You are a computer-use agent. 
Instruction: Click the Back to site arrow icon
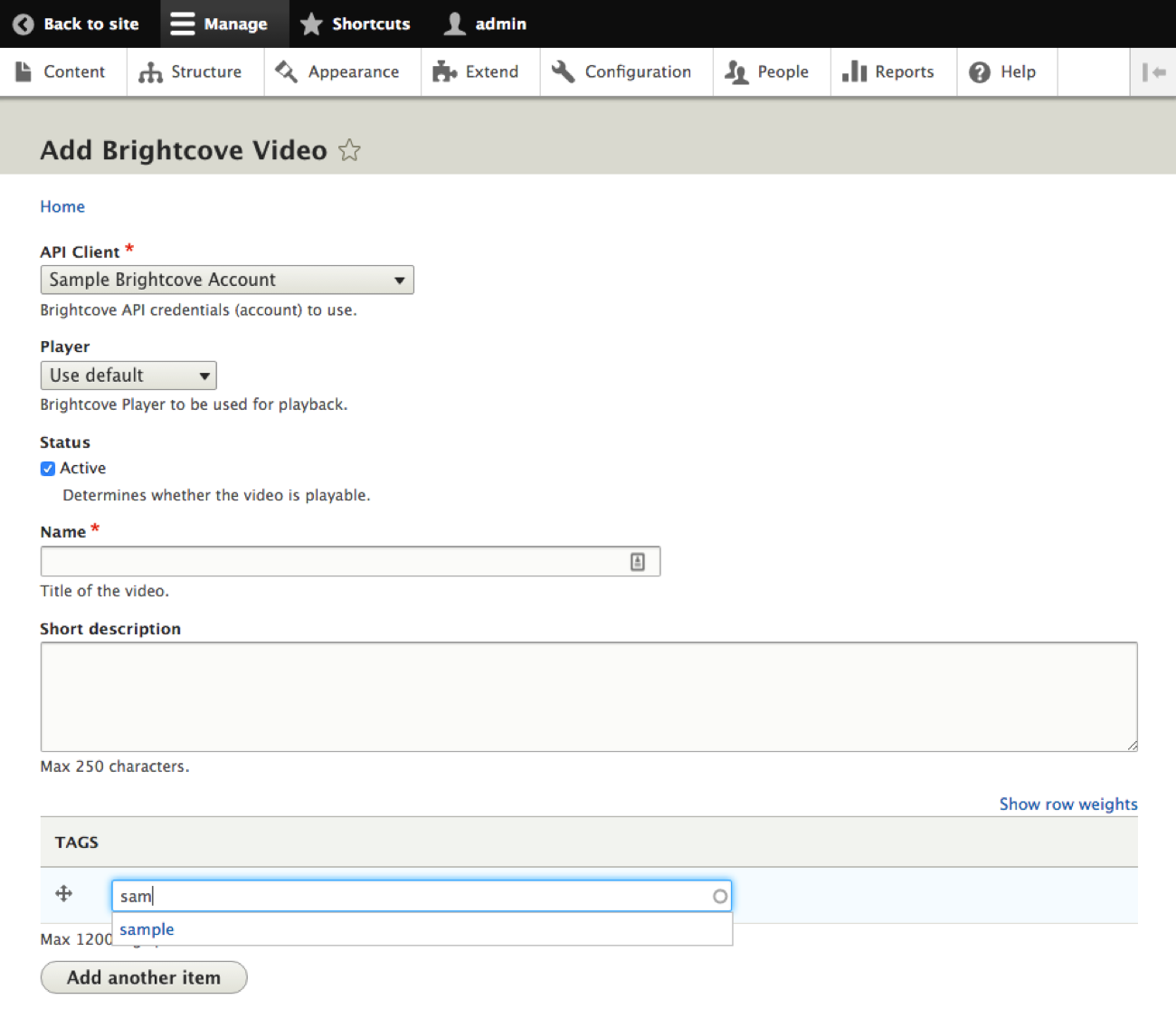coord(24,24)
